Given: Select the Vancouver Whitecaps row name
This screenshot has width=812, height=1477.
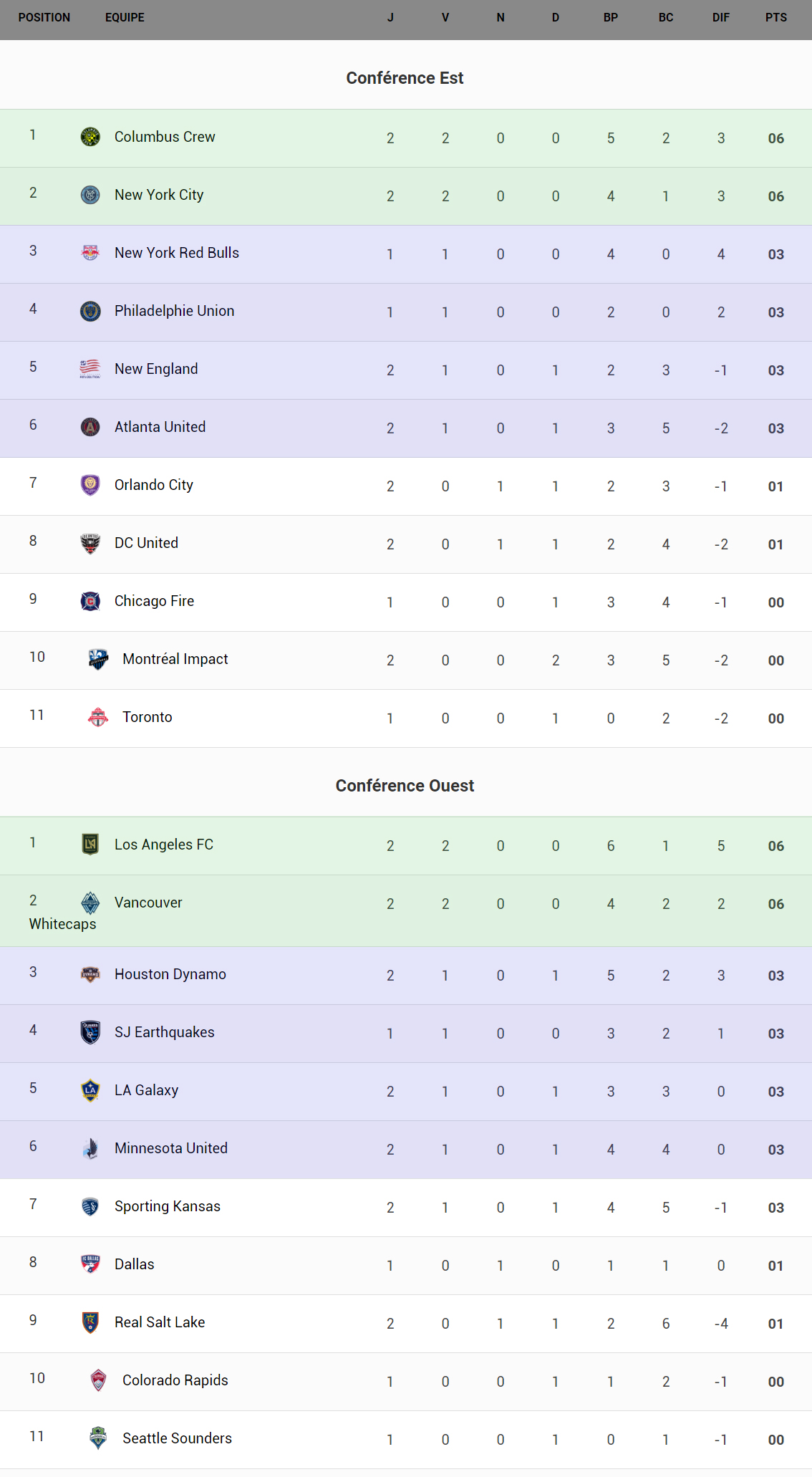Looking at the screenshot, I should coord(148,903).
